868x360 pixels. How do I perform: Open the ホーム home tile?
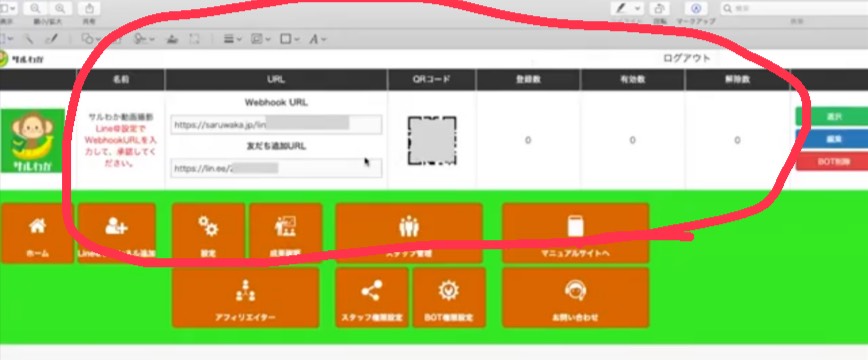click(37, 233)
